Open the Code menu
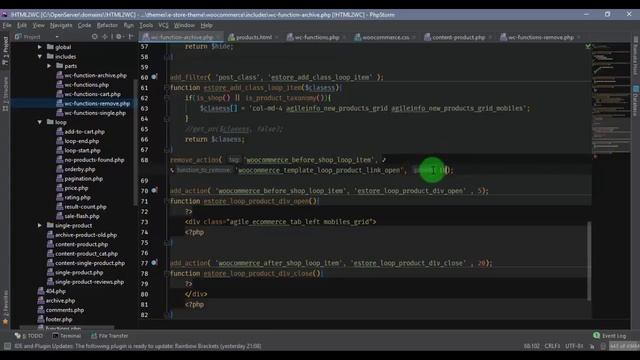 (x=84, y=25)
